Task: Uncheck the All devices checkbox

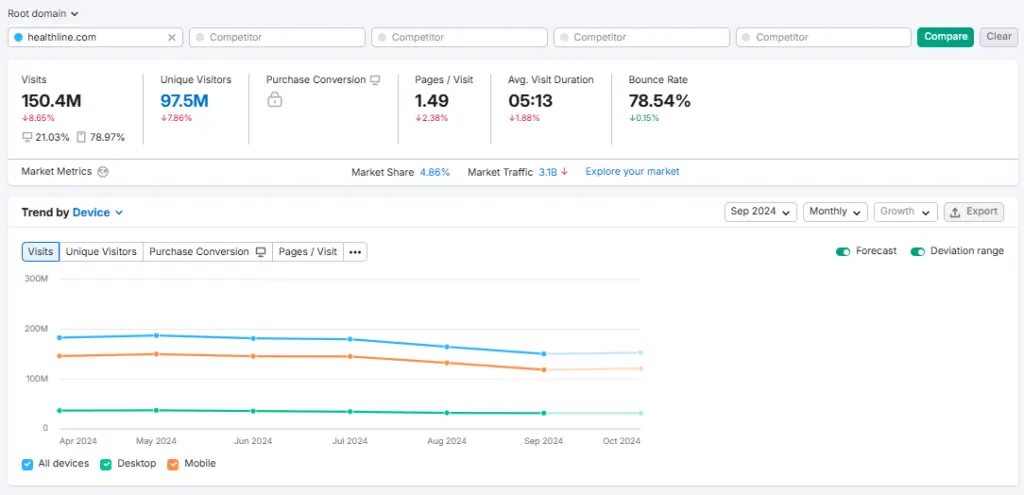Action: (x=28, y=464)
